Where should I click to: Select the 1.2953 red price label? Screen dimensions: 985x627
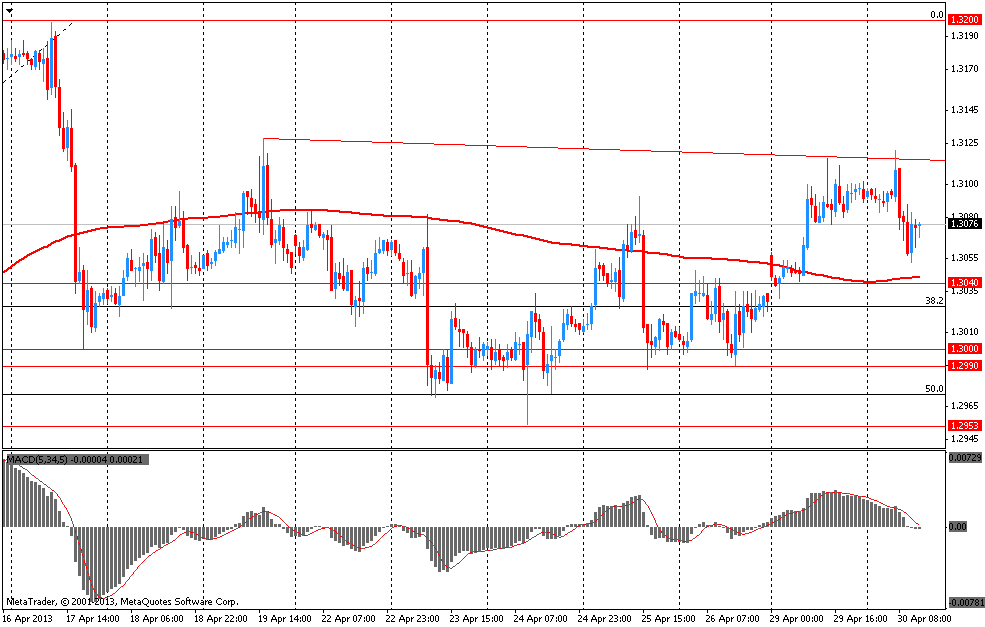pos(964,425)
